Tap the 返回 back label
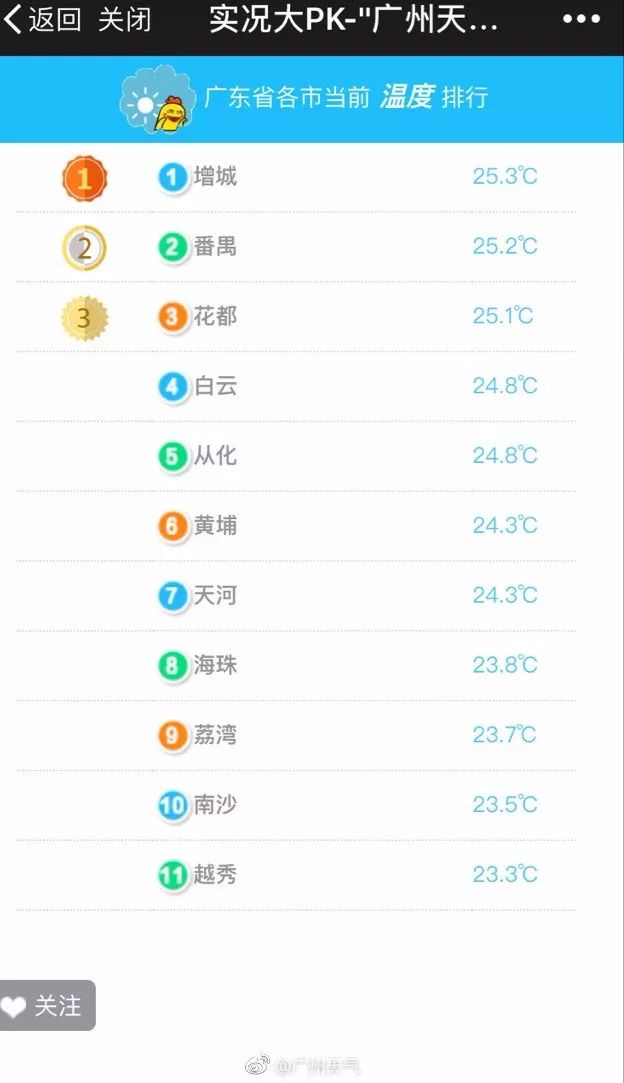624x1083 pixels. [55, 19]
